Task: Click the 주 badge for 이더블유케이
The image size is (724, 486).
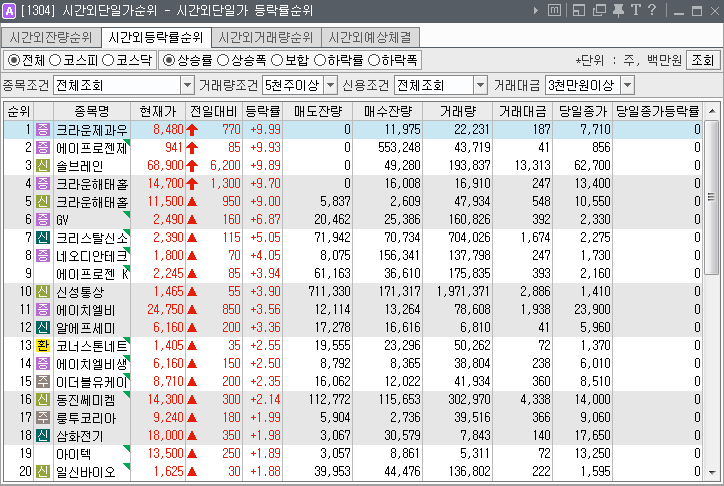Action: (43, 382)
